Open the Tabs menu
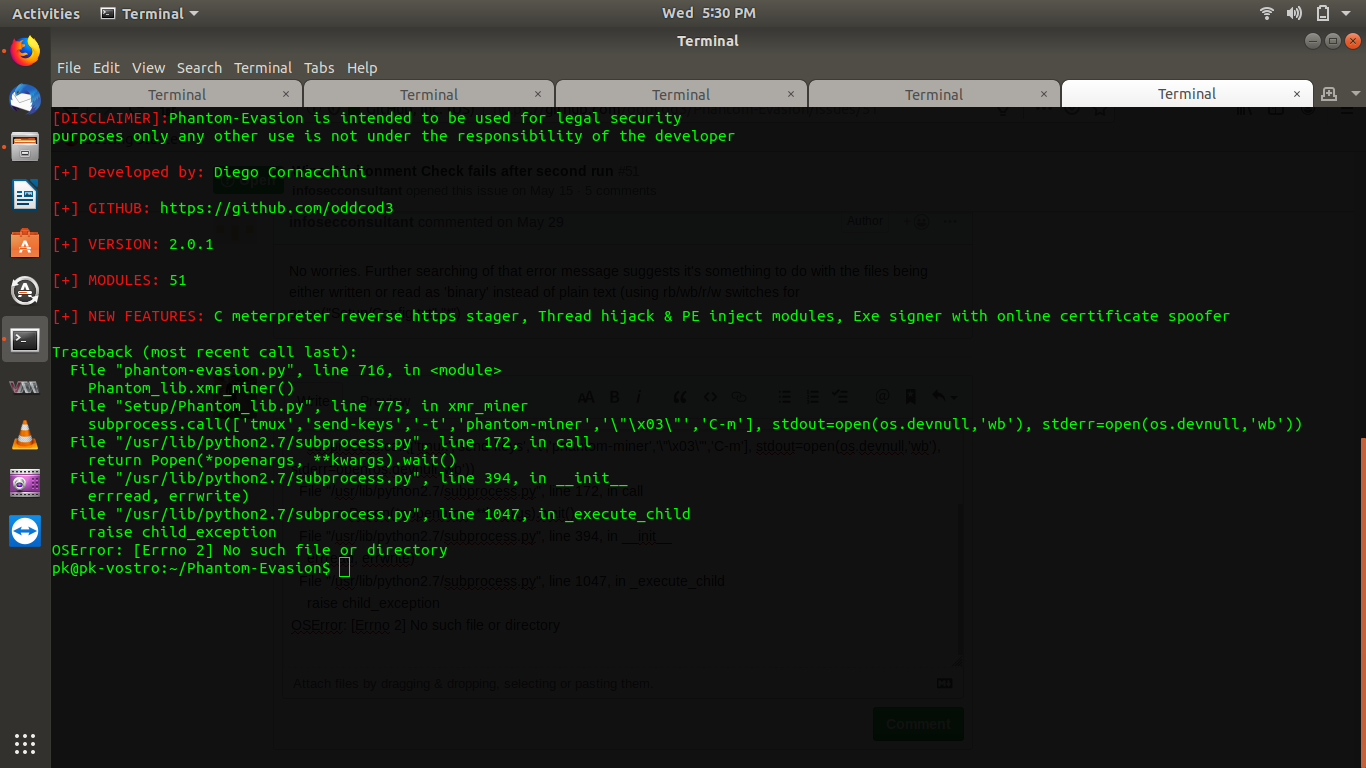 click(x=319, y=68)
